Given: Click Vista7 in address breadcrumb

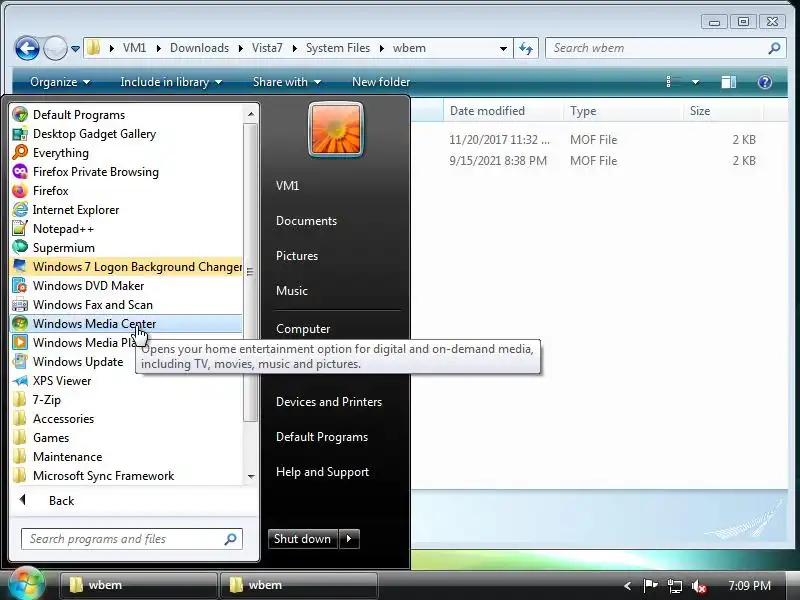Looking at the screenshot, I should pos(267,48).
